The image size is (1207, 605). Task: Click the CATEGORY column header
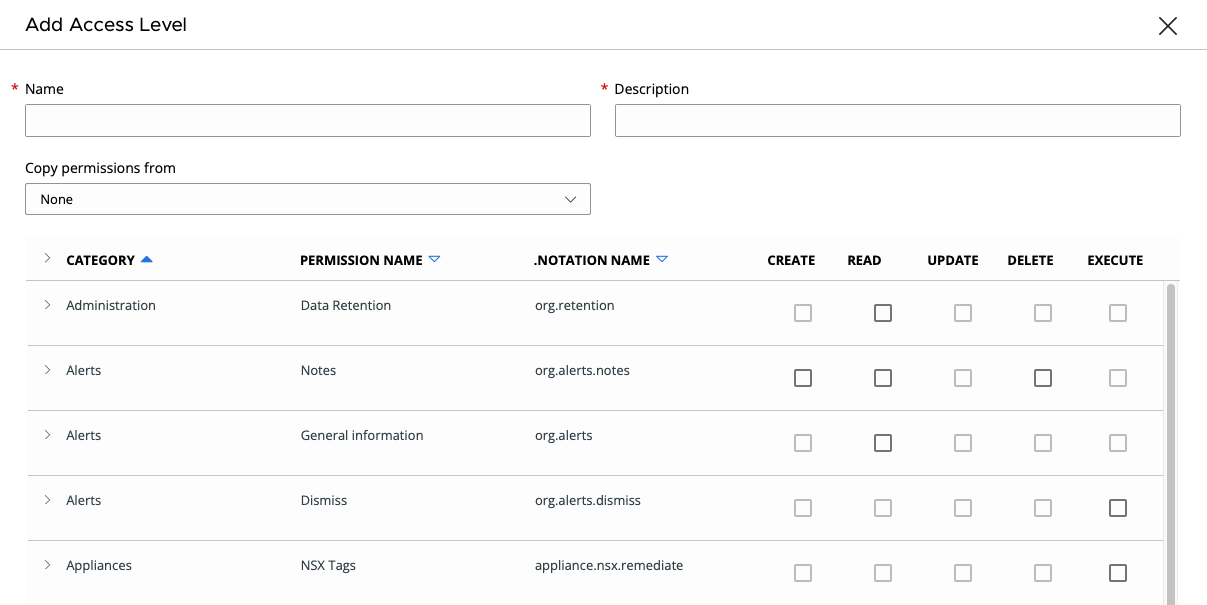100,260
